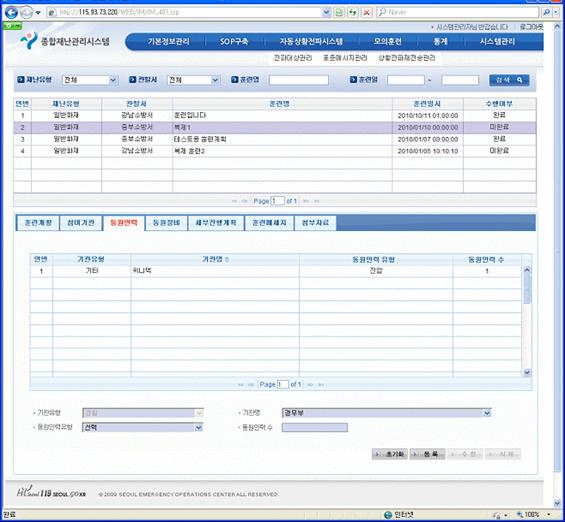Viewport: 565px width, 522px height.
Task: Open the 동원인력유형 dropdown showing 선택
Action: 198,428
